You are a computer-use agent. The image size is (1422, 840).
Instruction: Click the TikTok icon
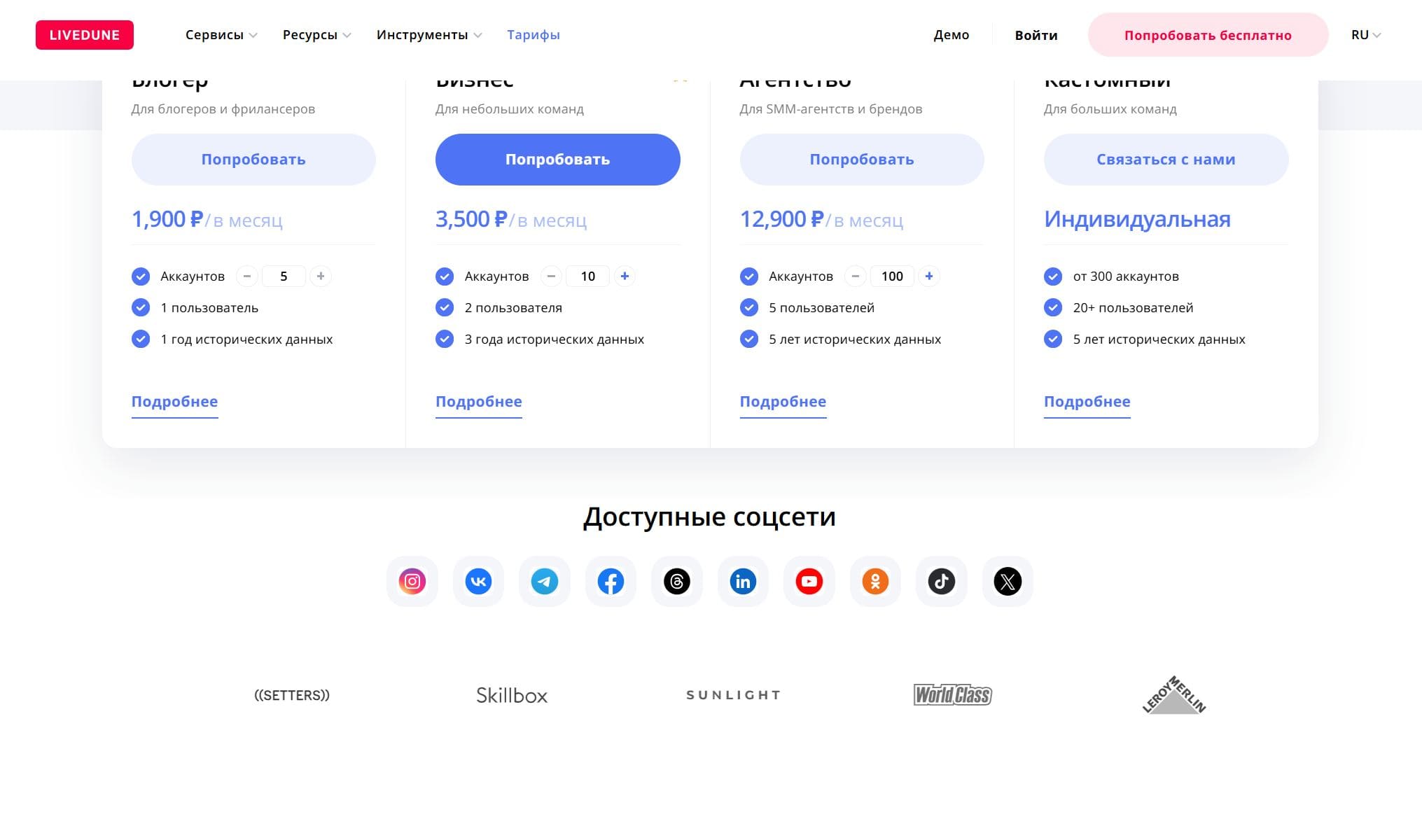(942, 582)
